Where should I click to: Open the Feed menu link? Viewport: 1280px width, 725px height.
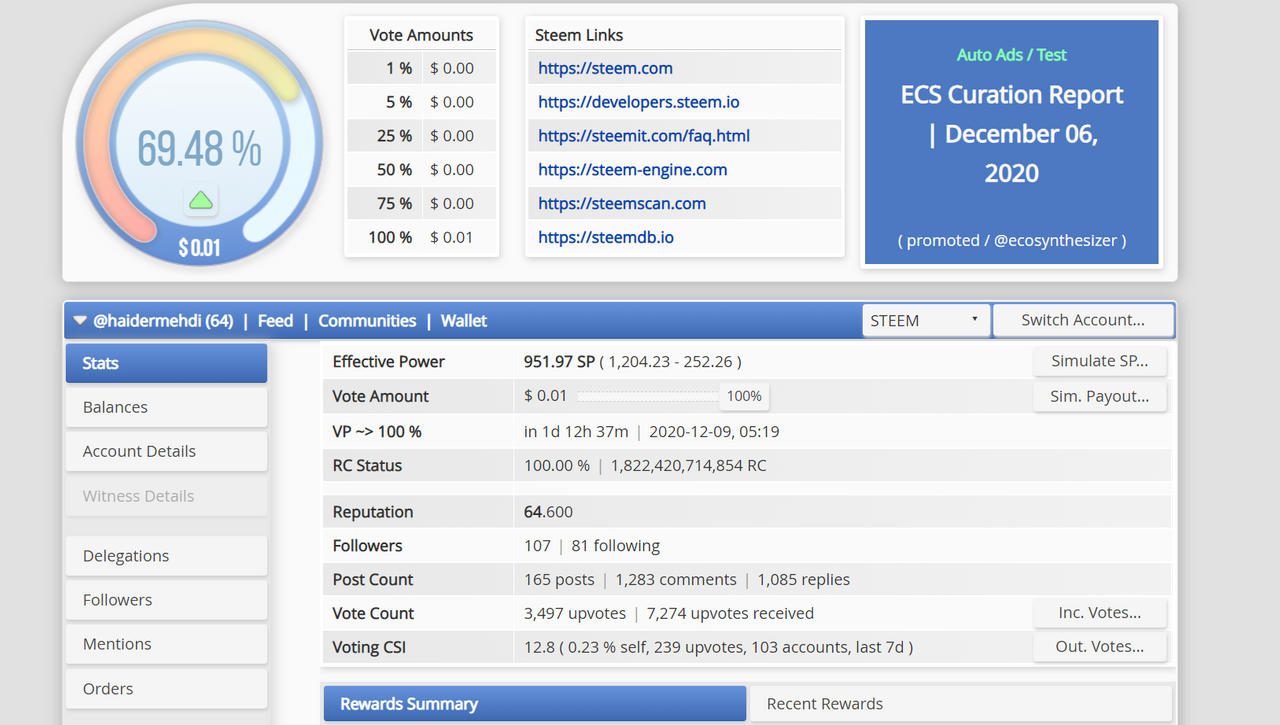coord(275,321)
